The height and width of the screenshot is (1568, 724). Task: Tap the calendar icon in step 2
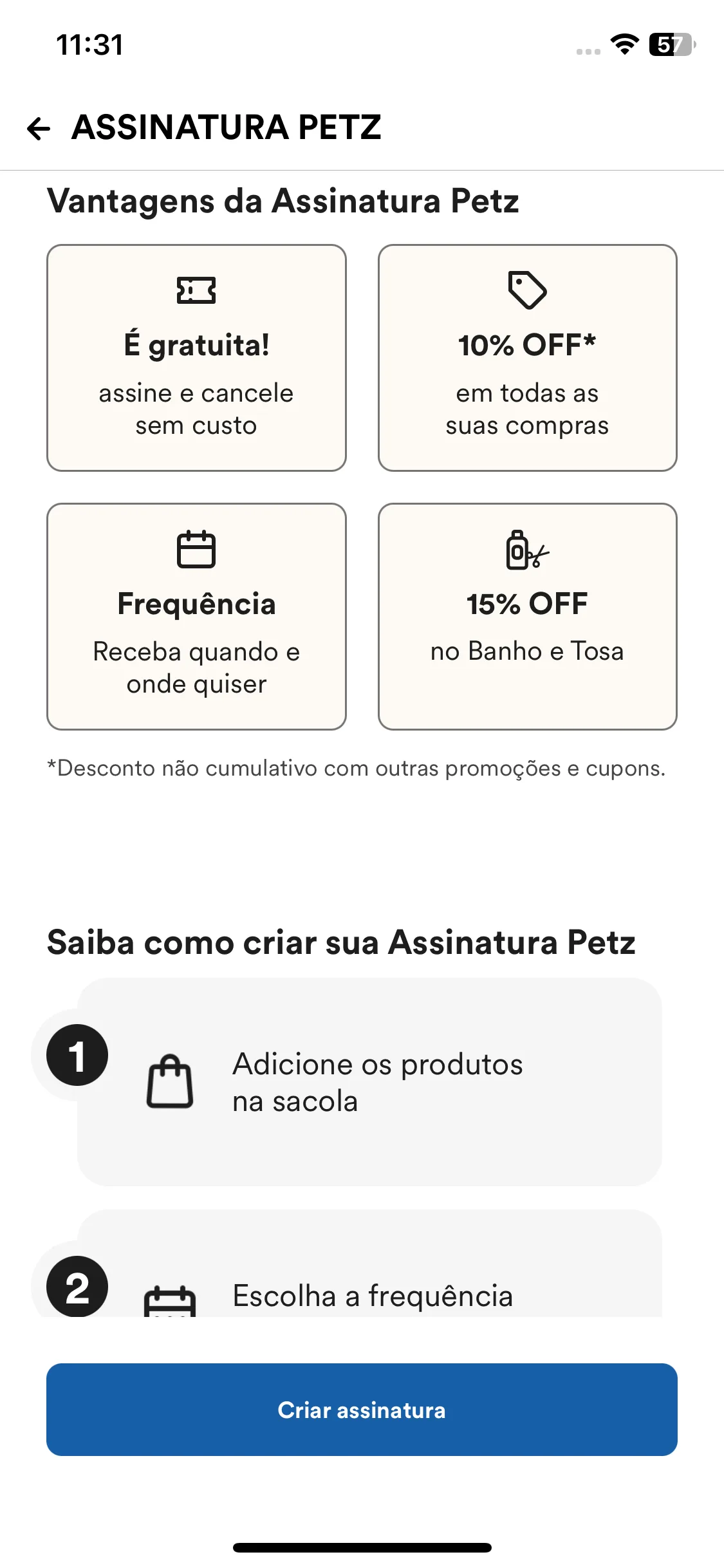pyautogui.click(x=170, y=1301)
